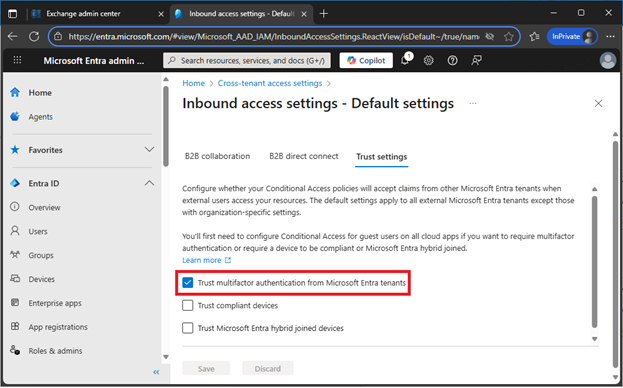Viewport: 623px width, 388px height.
Task: Collapse sidebar with double-chevron icon
Action: click(156, 372)
